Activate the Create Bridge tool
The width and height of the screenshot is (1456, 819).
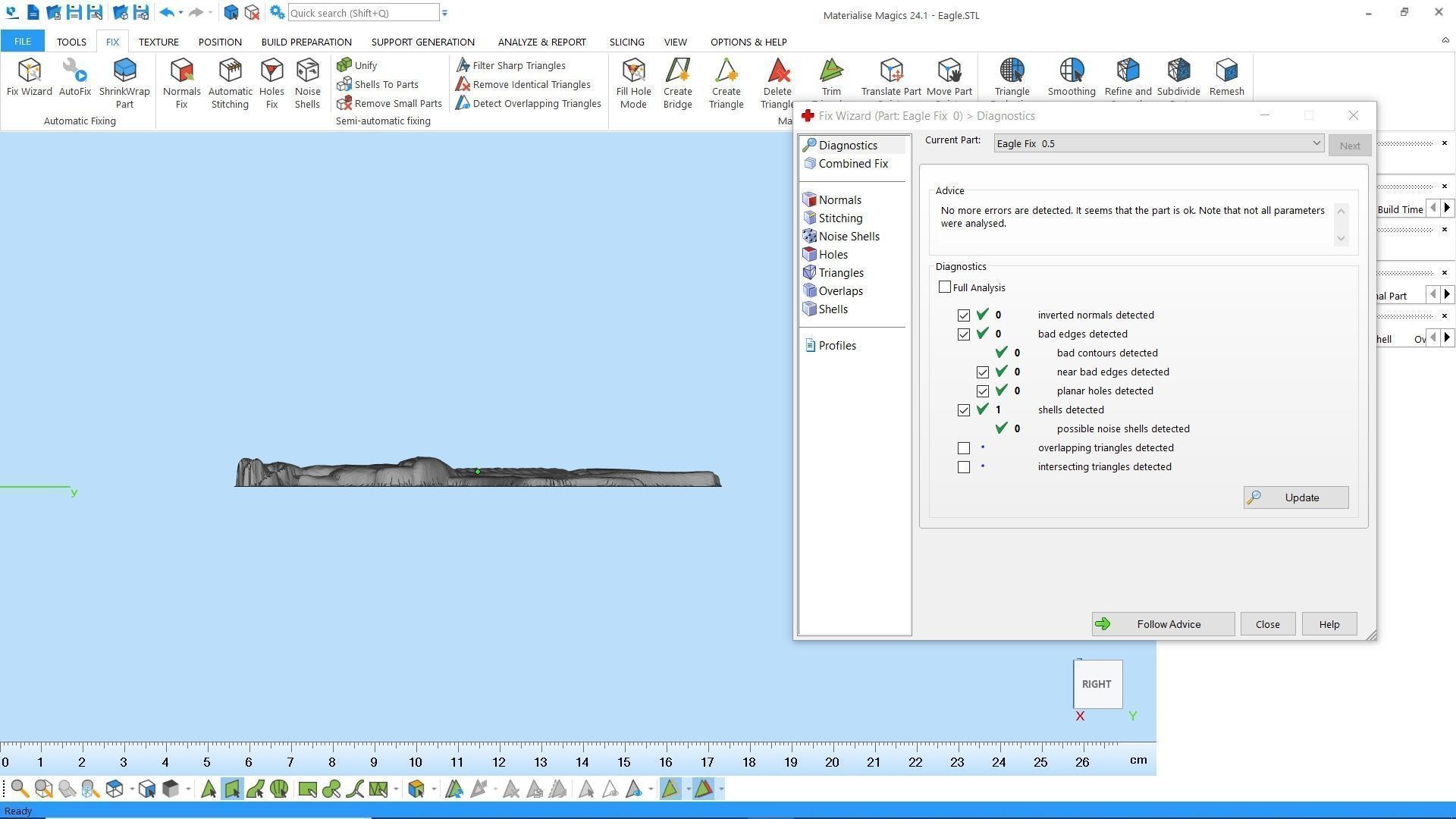click(677, 82)
